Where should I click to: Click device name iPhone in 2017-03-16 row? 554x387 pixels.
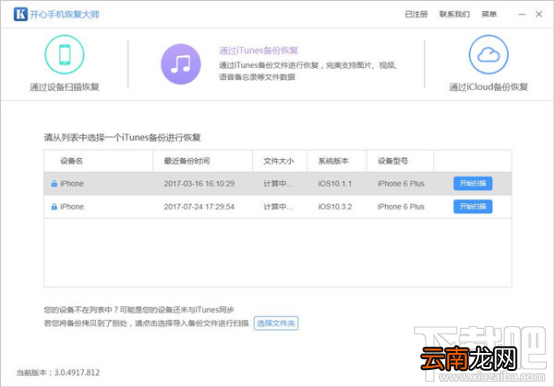[72, 184]
